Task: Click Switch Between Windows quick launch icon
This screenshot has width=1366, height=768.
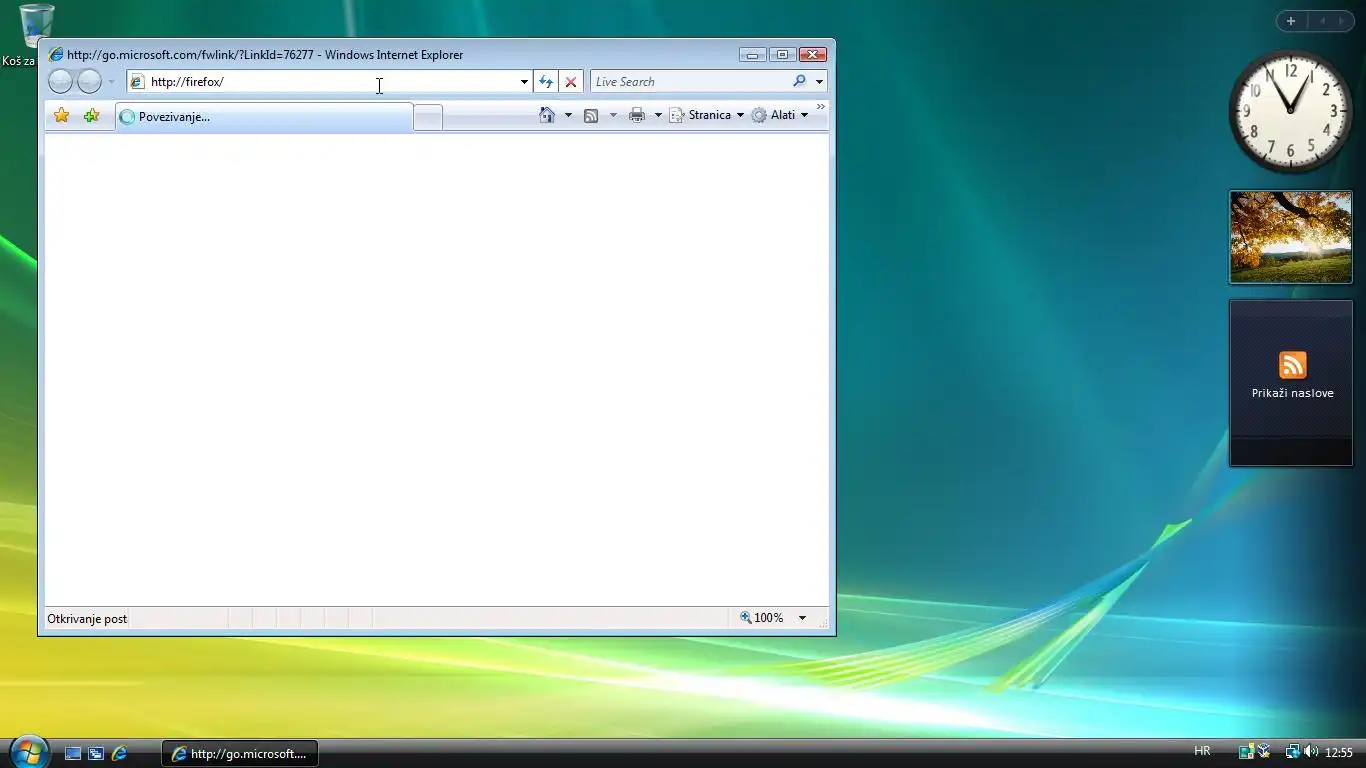Action: (x=96, y=753)
